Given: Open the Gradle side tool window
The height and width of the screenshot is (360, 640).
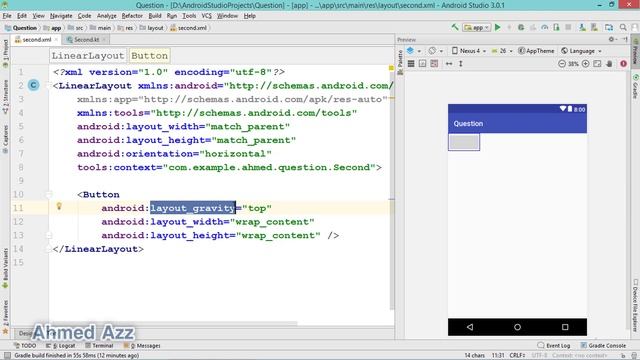Looking at the screenshot, I should [x=636, y=87].
